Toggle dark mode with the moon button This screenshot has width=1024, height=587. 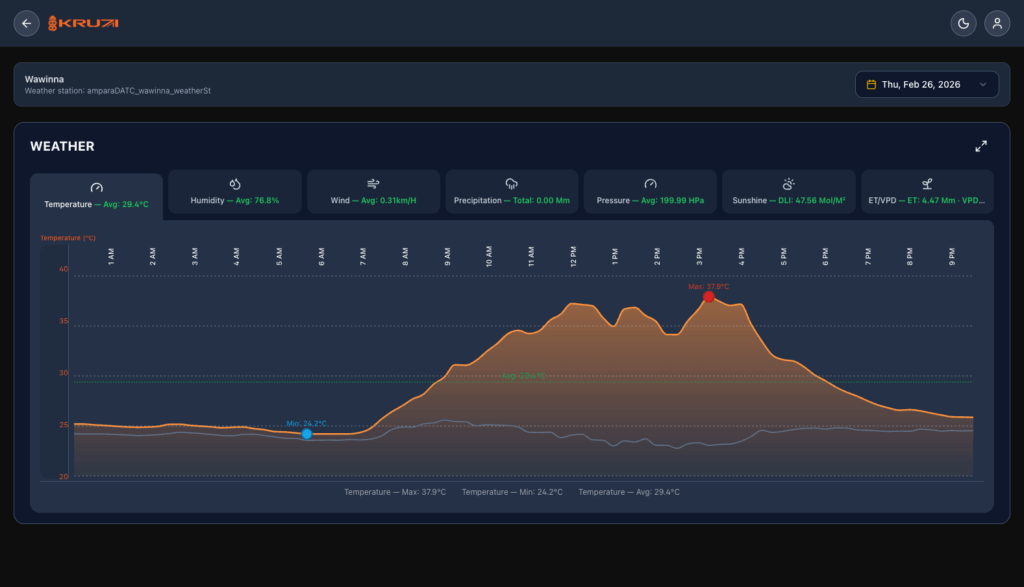coord(962,22)
